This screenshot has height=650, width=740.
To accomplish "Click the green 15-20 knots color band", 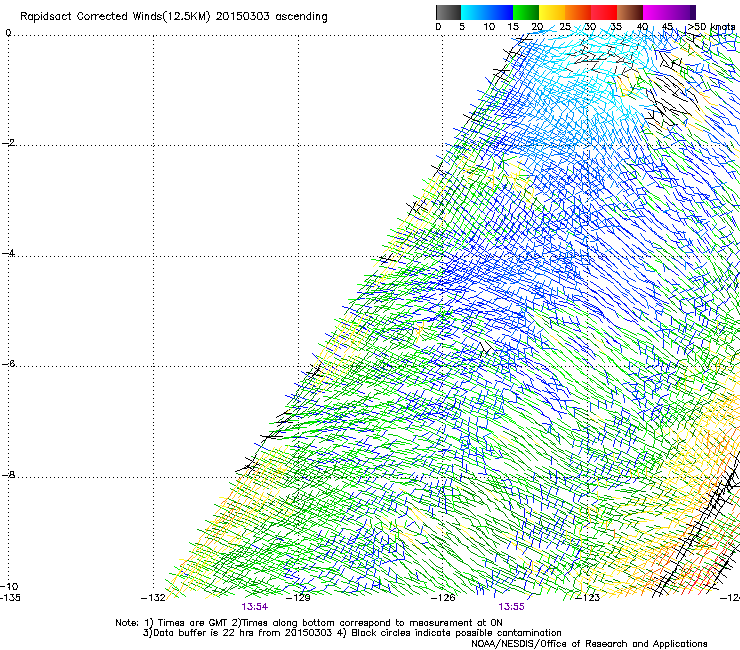I will coord(526,12).
